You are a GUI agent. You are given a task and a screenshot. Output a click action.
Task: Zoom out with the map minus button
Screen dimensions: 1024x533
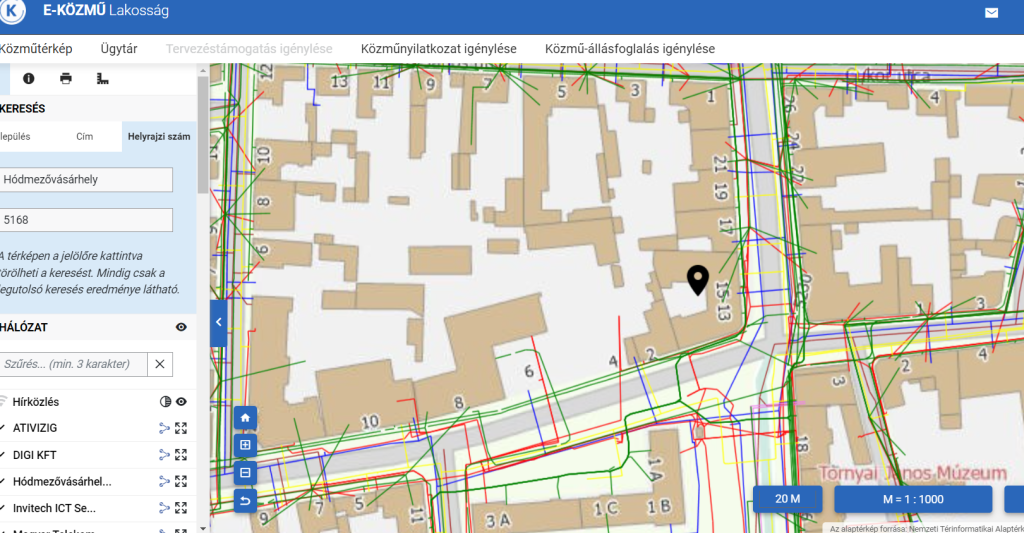(x=246, y=473)
